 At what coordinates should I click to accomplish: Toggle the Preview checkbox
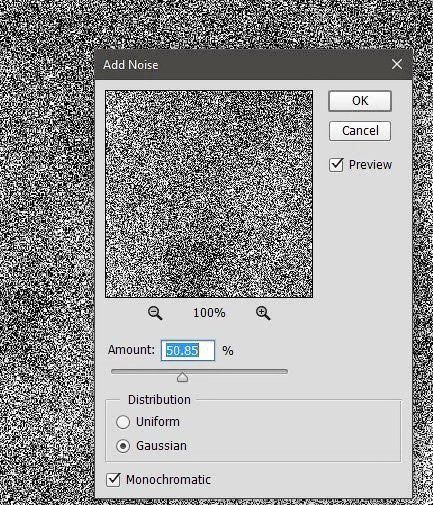pyautogui.click(x=336, y=165)
